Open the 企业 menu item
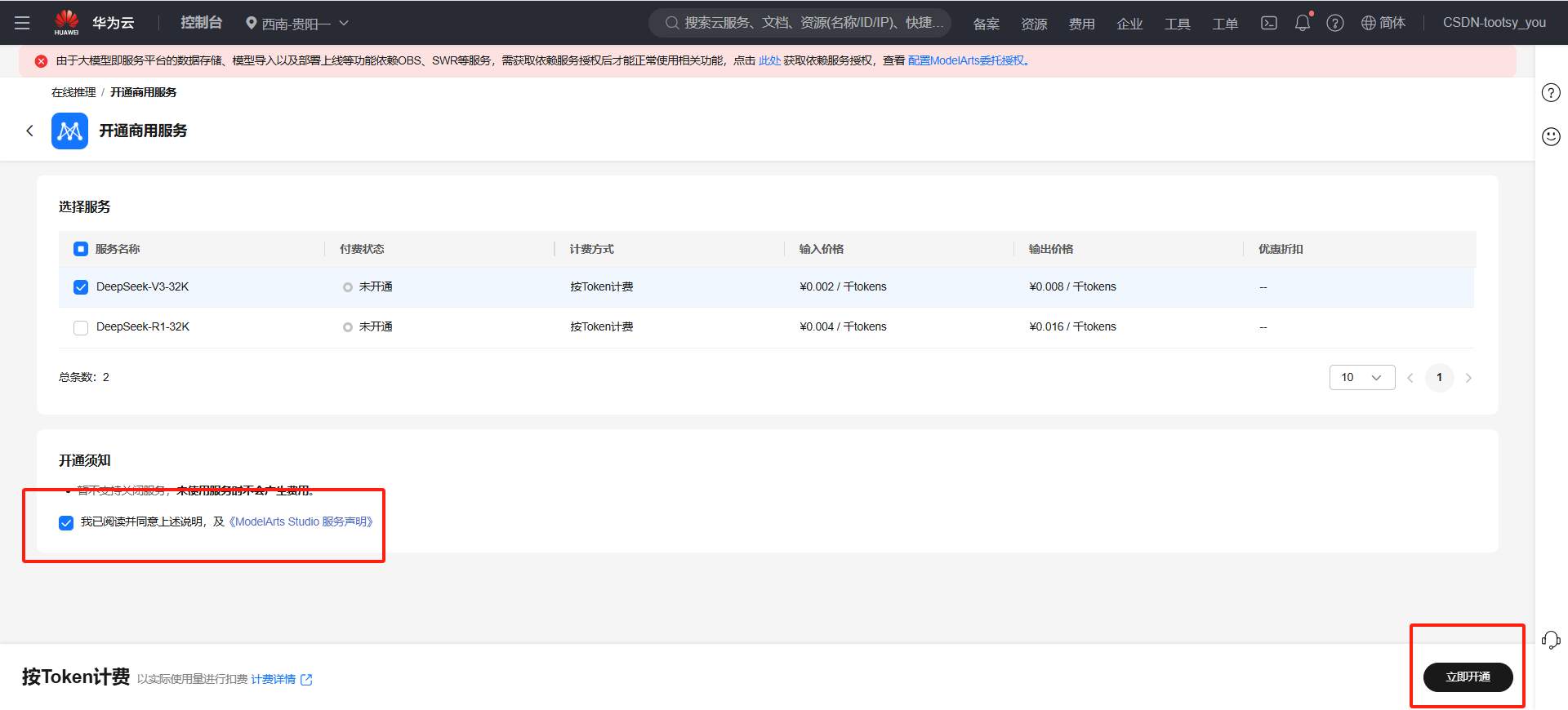Screen dimensions: 1568x710 (1129, 24)
